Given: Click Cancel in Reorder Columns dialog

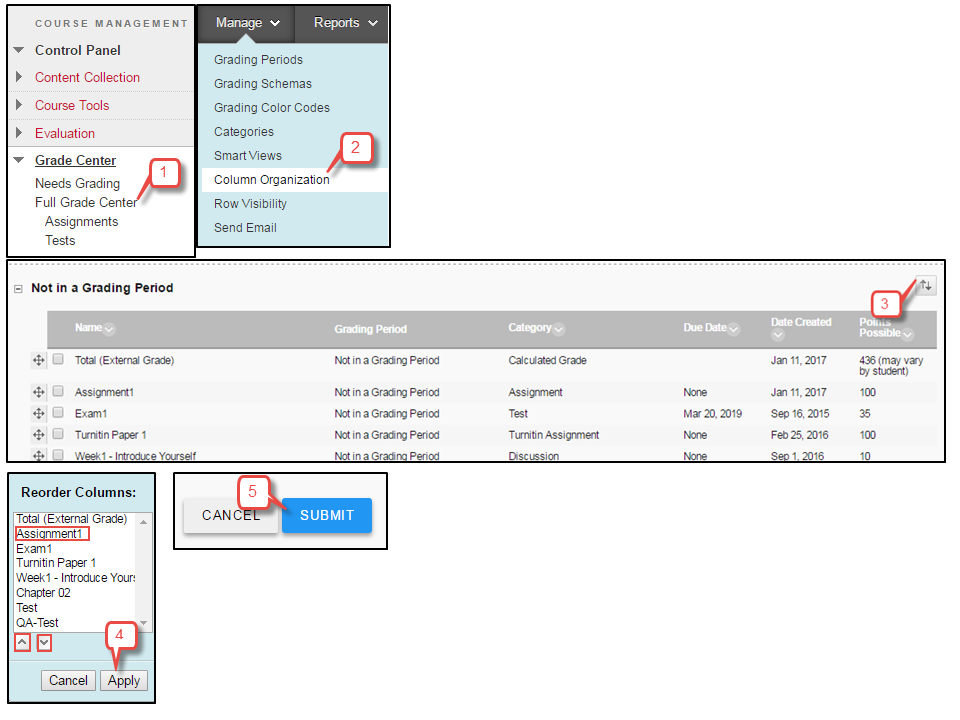Looking at the screenshot, I should (68, 680).
